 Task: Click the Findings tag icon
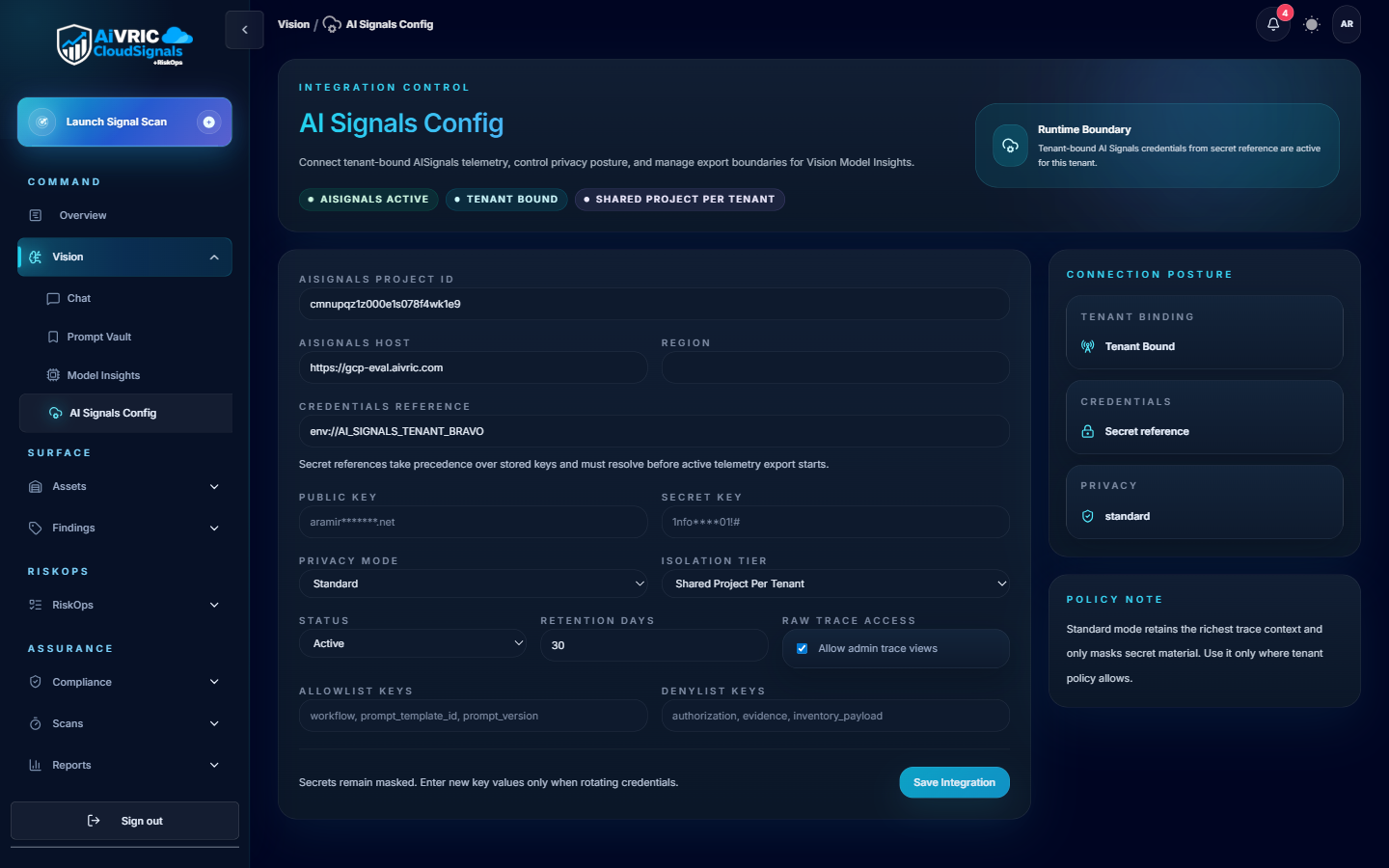point(36,528)
